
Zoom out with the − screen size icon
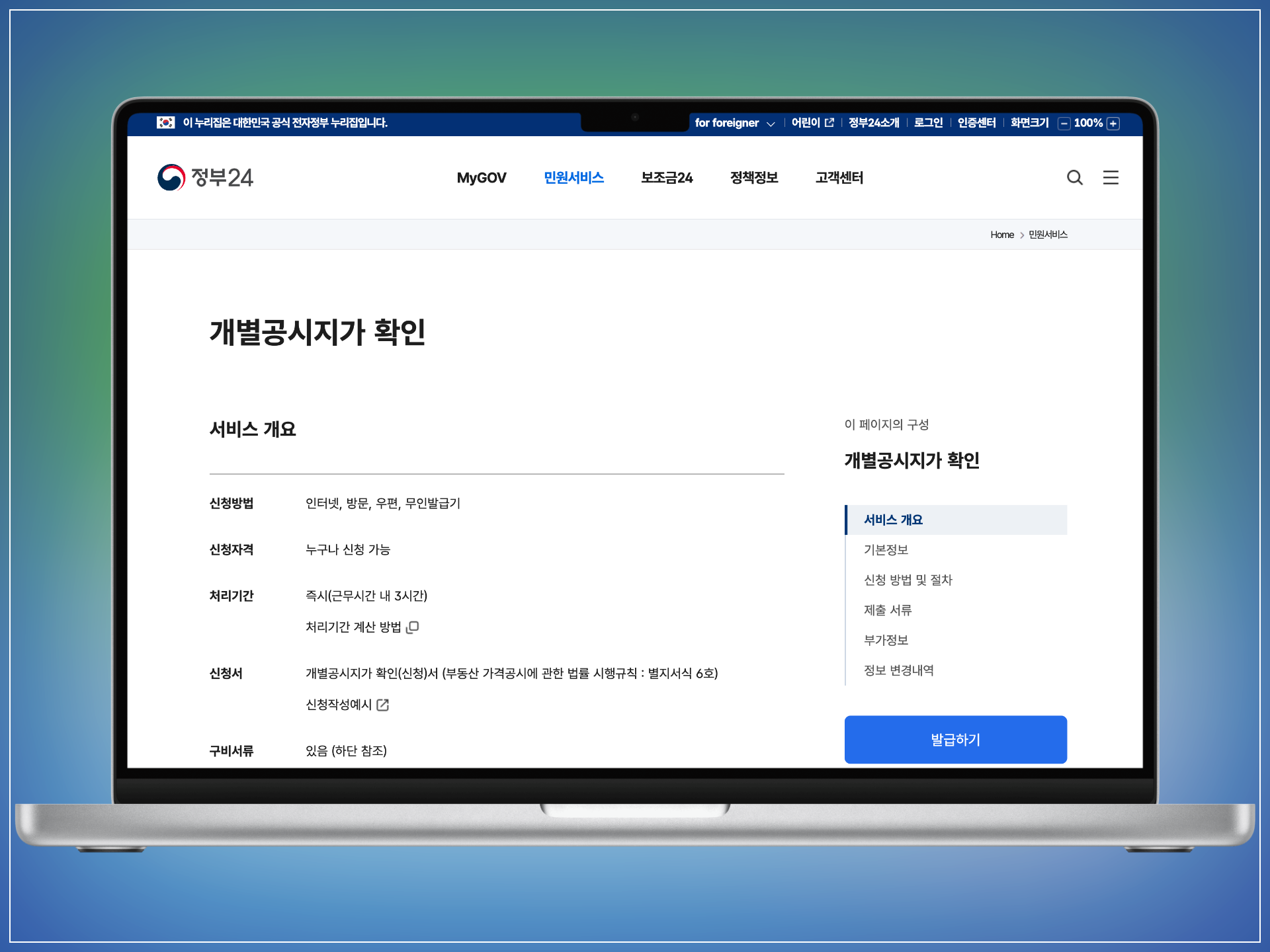(x=1064, y=123)
